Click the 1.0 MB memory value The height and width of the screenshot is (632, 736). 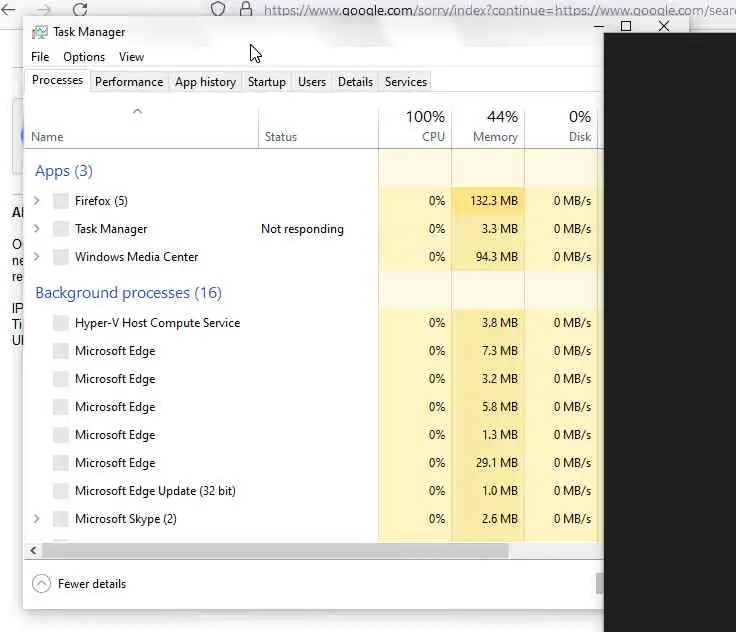tap(499, 491)
